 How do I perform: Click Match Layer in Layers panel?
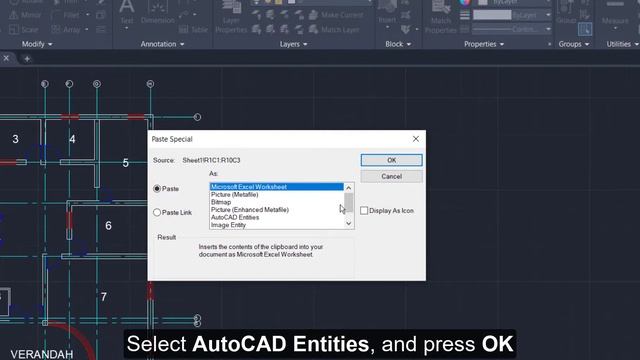point(334,29)
